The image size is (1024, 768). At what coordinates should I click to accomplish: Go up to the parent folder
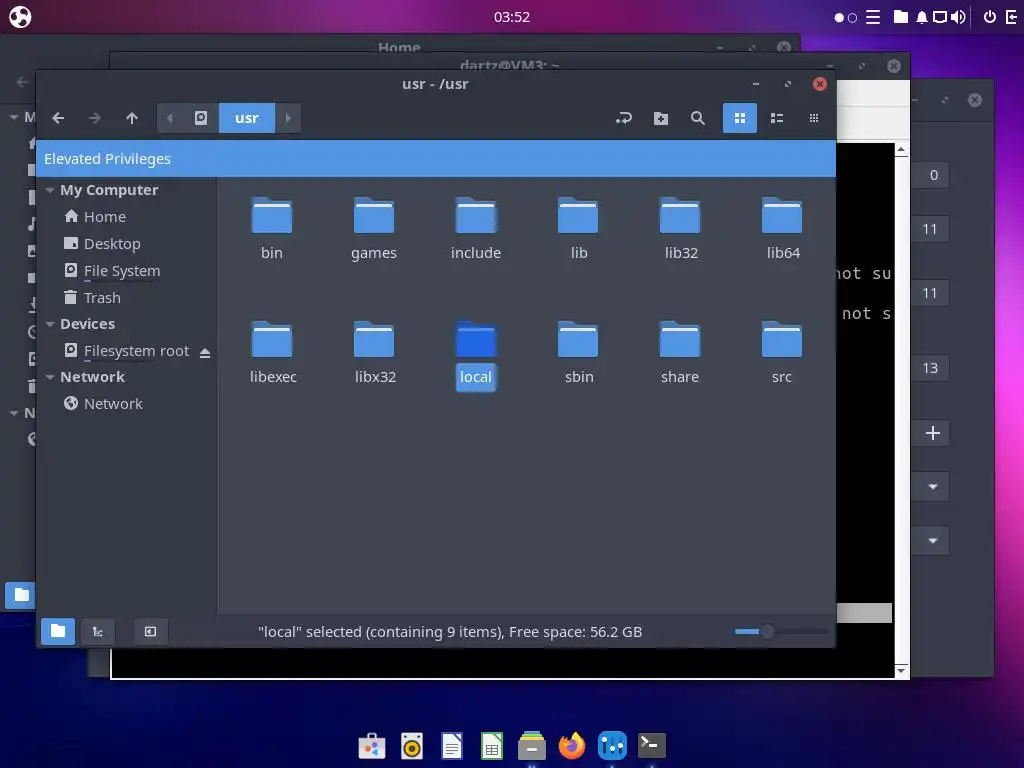[132, 118]
